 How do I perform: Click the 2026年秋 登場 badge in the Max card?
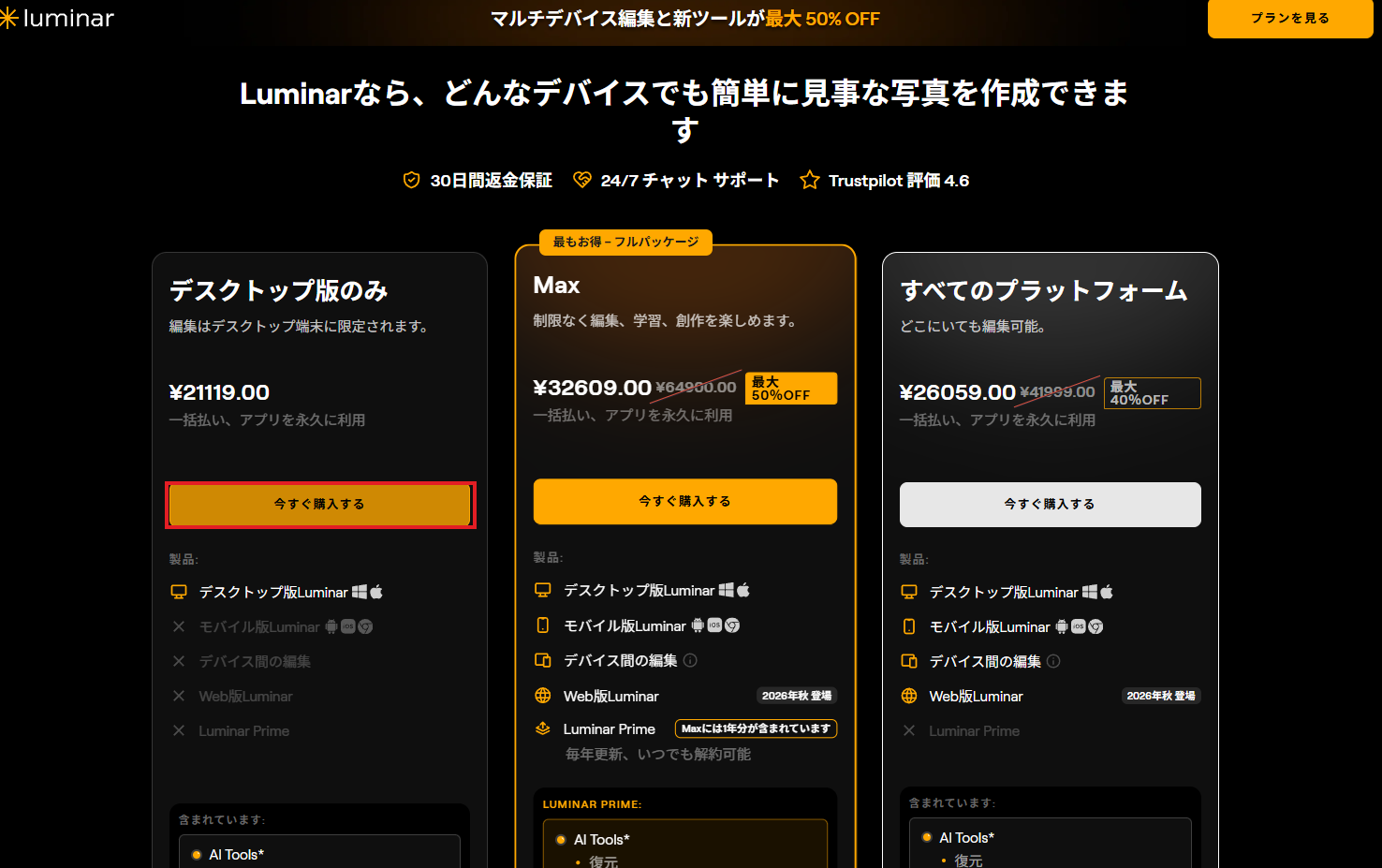(796, 696)
